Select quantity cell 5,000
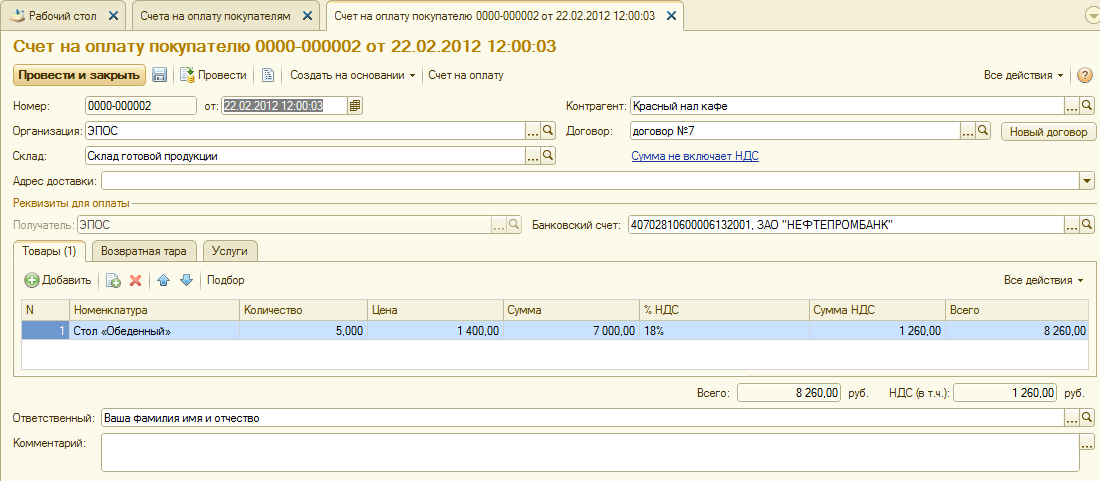 303,331
